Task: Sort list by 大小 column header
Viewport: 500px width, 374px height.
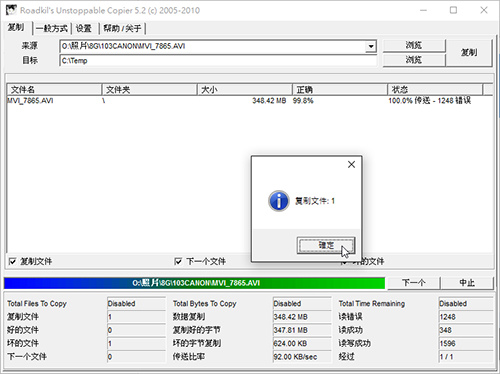Action: tap(245, 89)
